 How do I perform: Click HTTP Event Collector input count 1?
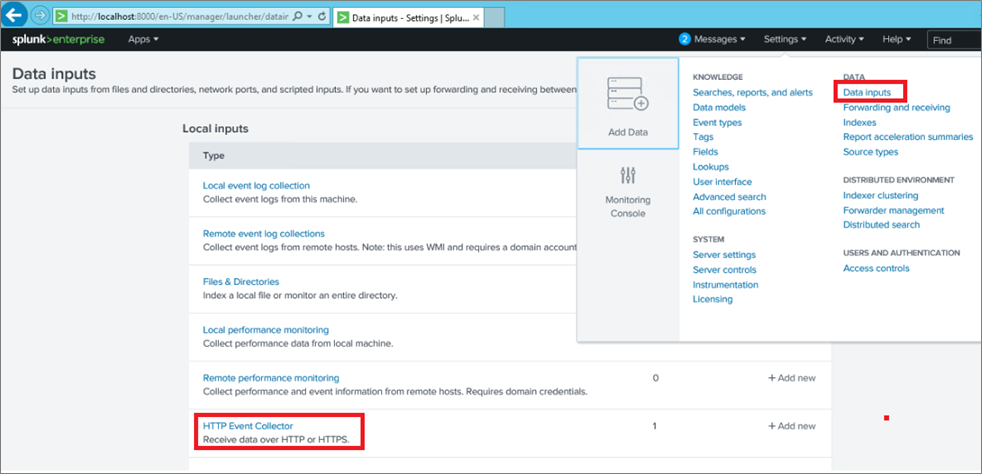tap(654, 426)
